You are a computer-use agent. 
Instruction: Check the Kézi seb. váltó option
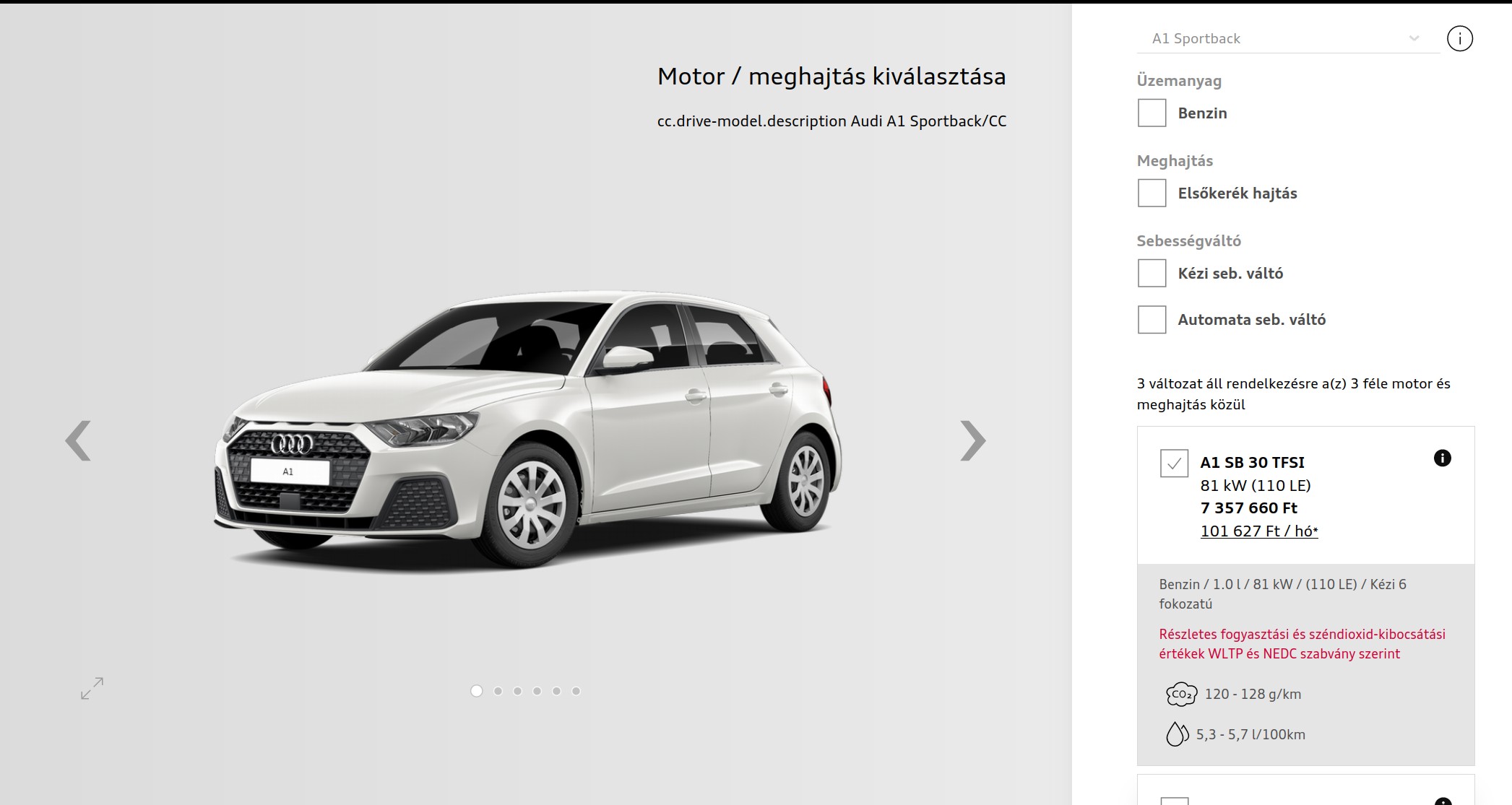1152,273
